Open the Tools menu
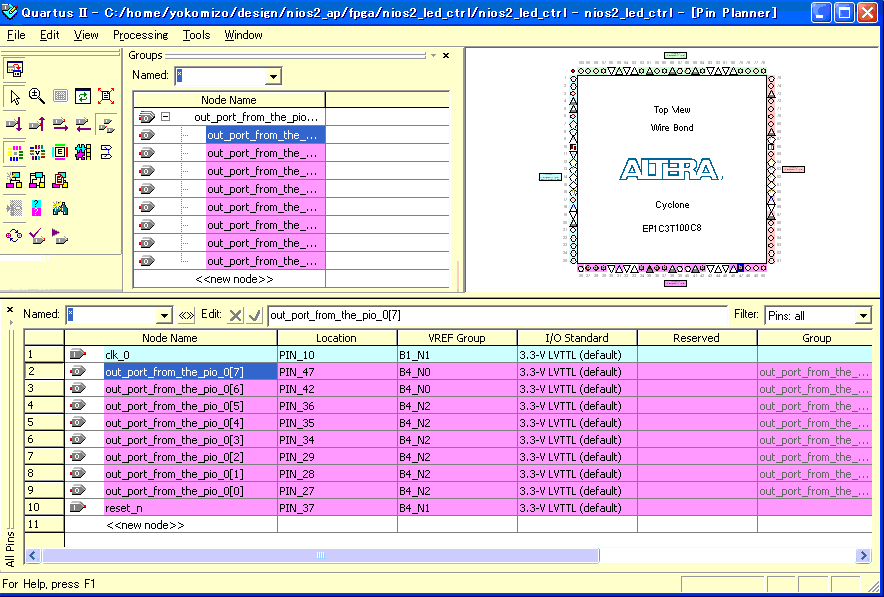The width and height of the screenshot is (884, 597). (x=196, y=35)
